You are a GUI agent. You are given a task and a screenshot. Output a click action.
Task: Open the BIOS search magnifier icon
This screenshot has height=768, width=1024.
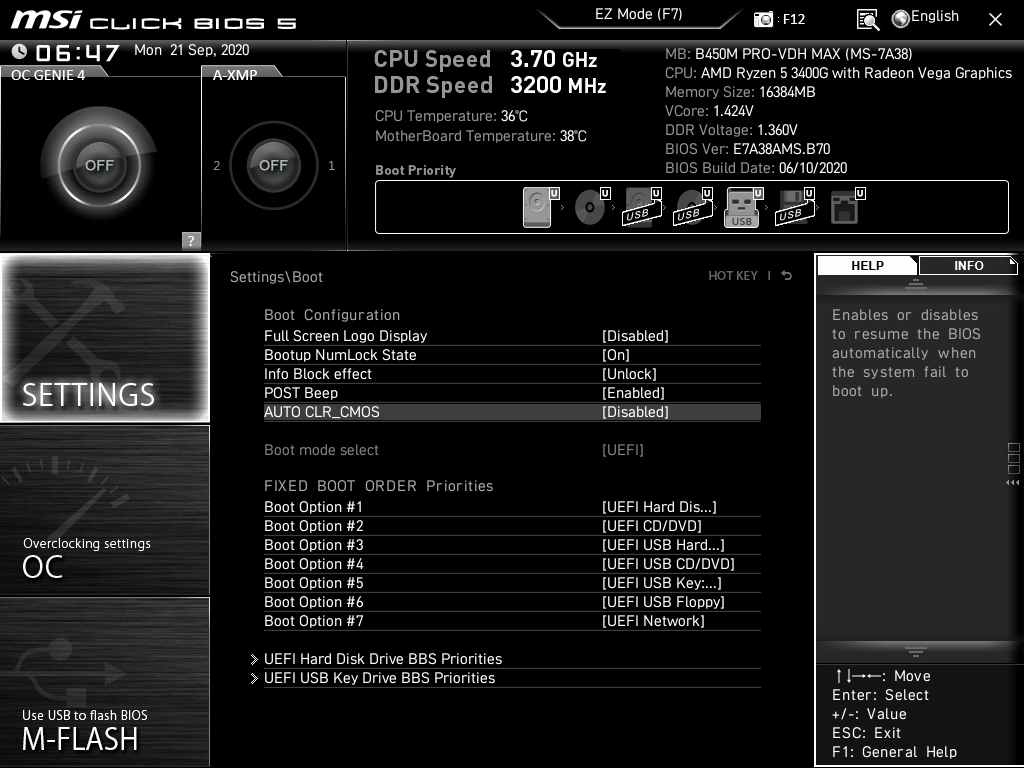click(867, 20)
